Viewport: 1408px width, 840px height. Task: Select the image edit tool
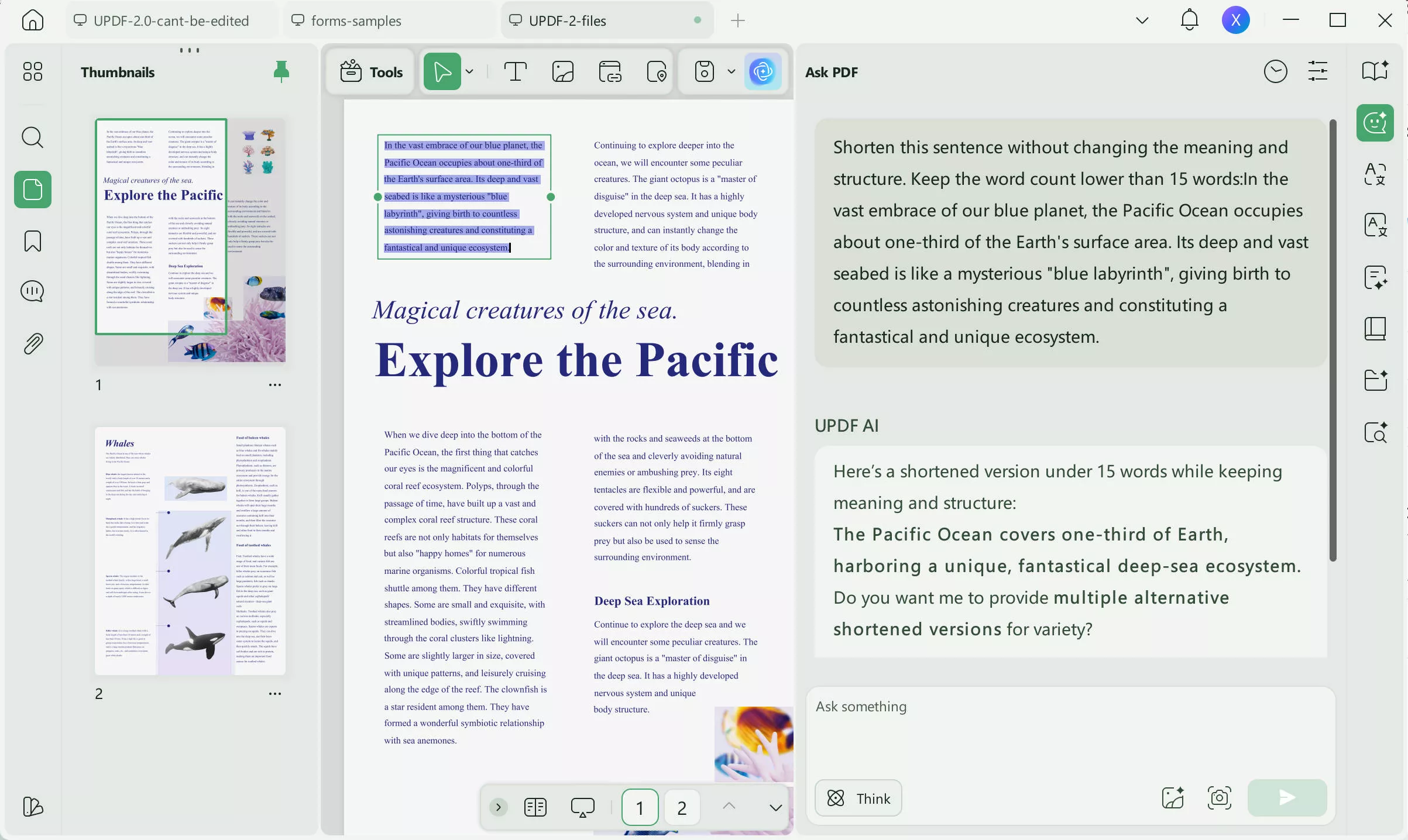pos(562,72)
